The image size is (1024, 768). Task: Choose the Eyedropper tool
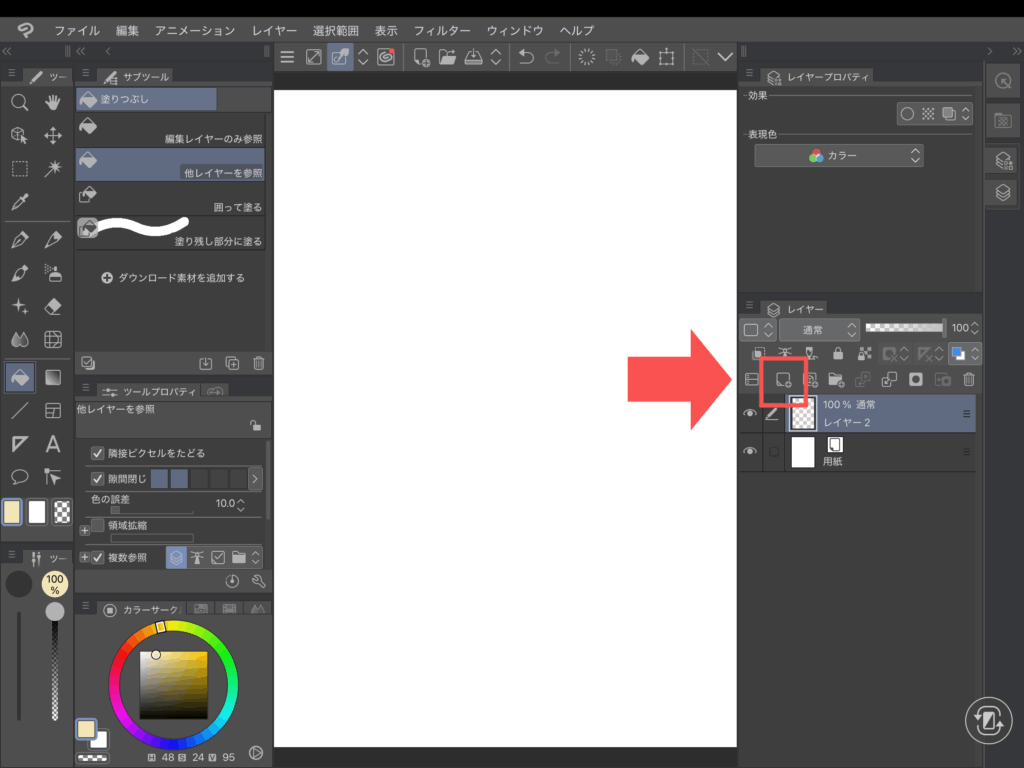click(x=19, y=202)
